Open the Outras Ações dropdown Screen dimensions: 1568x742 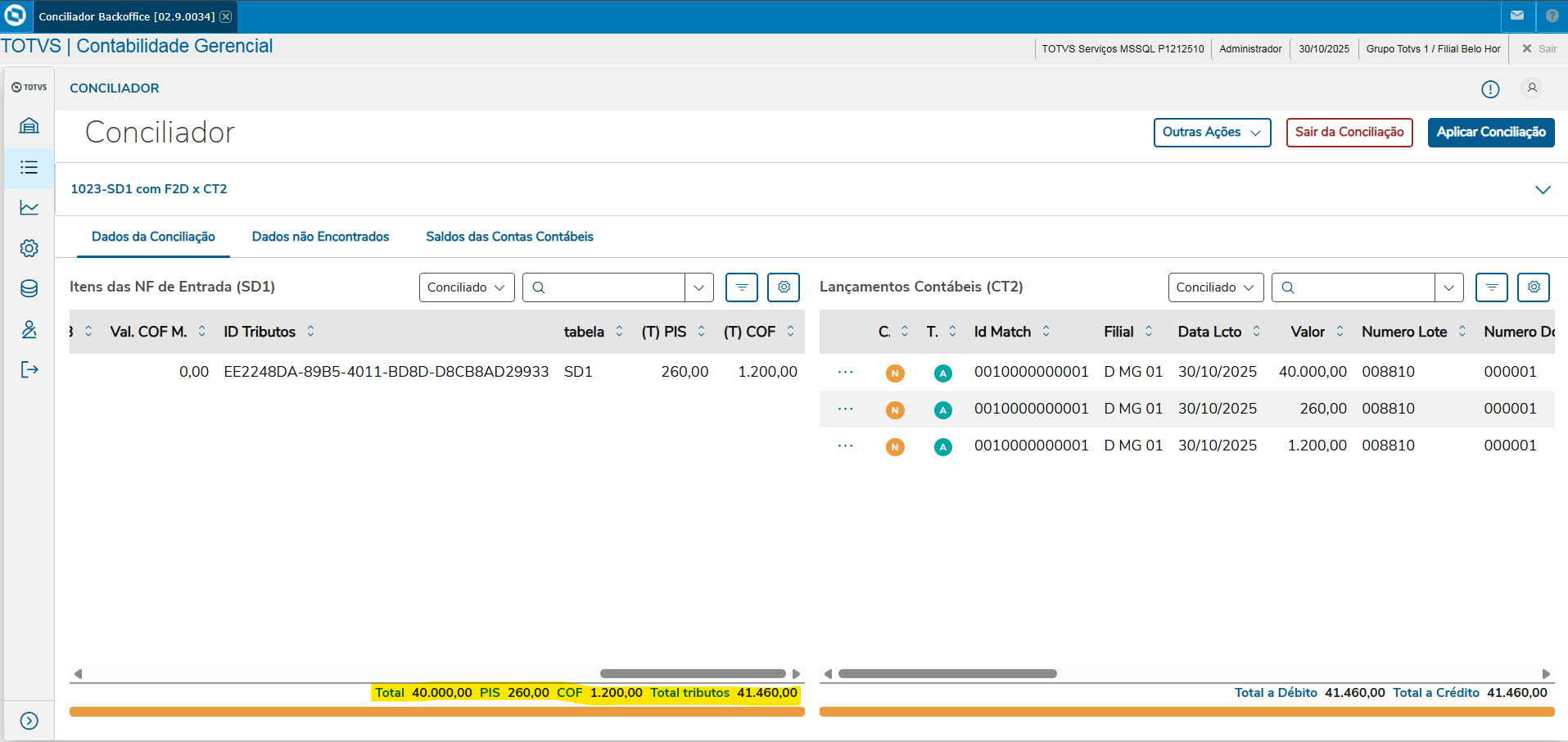(x=1212, y=133)
